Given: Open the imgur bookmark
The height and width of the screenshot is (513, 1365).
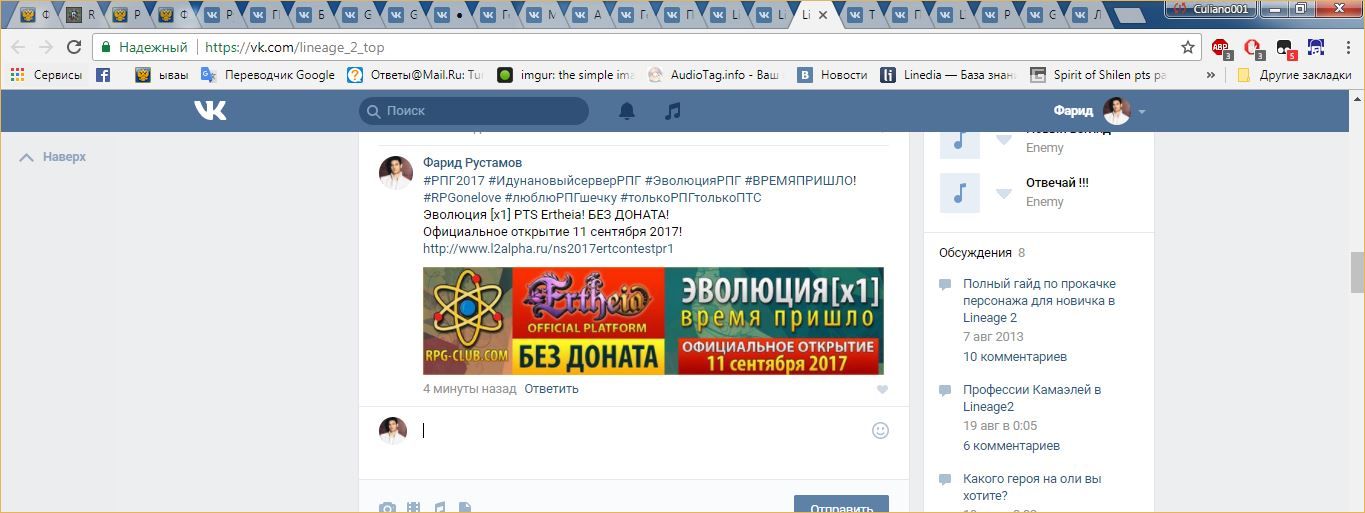Looking at the screenshot, I should (566, 74).
